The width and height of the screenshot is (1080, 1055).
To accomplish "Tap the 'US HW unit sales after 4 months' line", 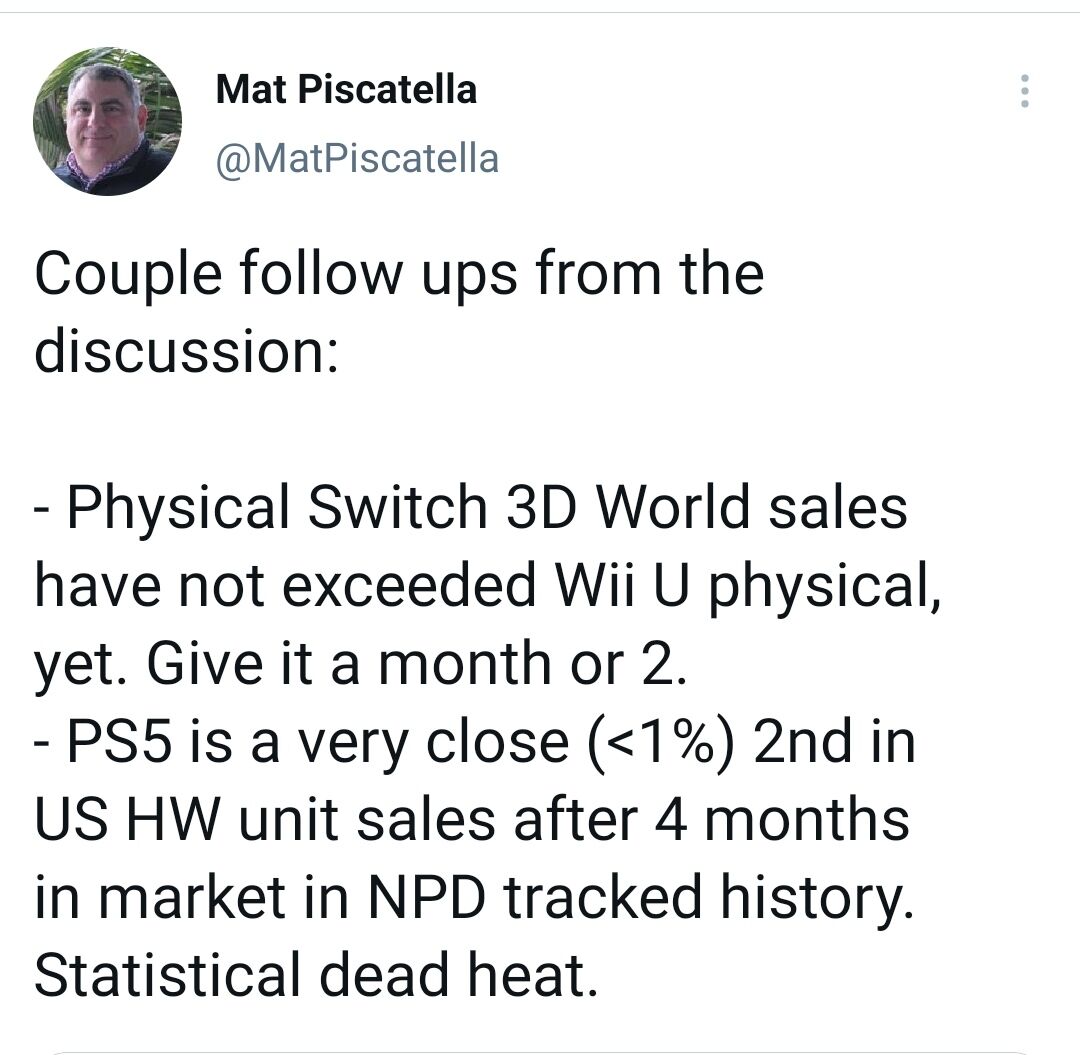I will [472, 819].
